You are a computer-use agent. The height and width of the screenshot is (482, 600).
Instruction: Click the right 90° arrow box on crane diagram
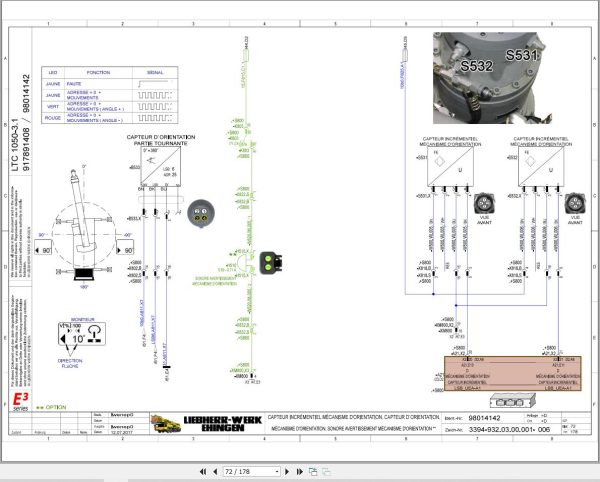125,247
